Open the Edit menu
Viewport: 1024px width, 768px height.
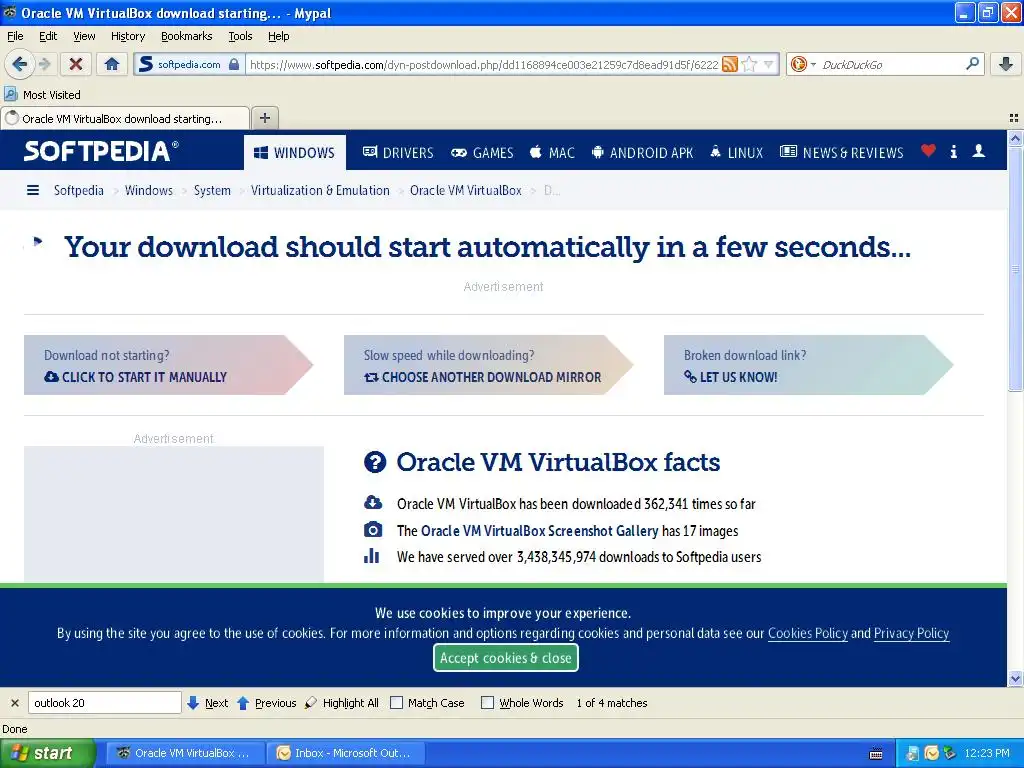point(48,36)
